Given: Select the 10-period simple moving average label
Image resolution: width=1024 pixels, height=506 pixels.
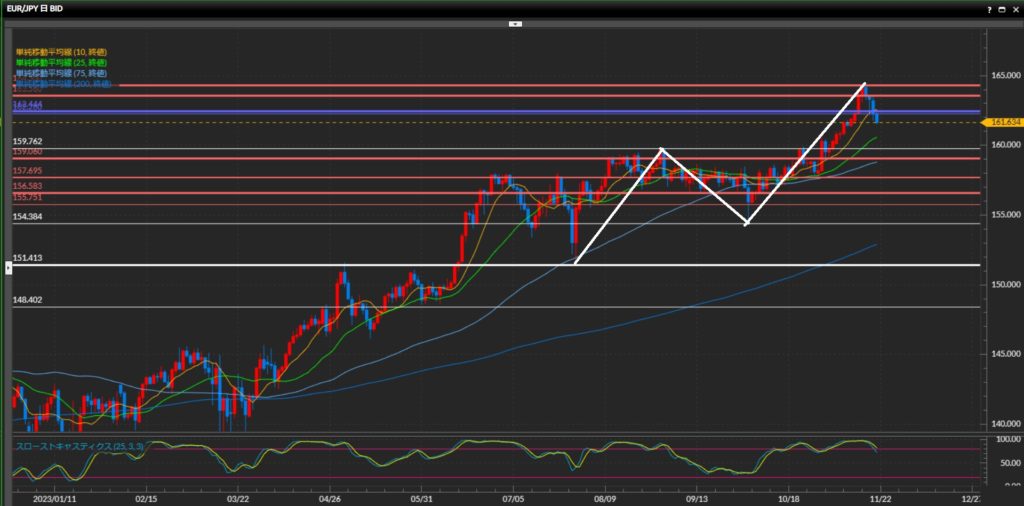Looking at the screenshot, I should (x=61, y=52).
